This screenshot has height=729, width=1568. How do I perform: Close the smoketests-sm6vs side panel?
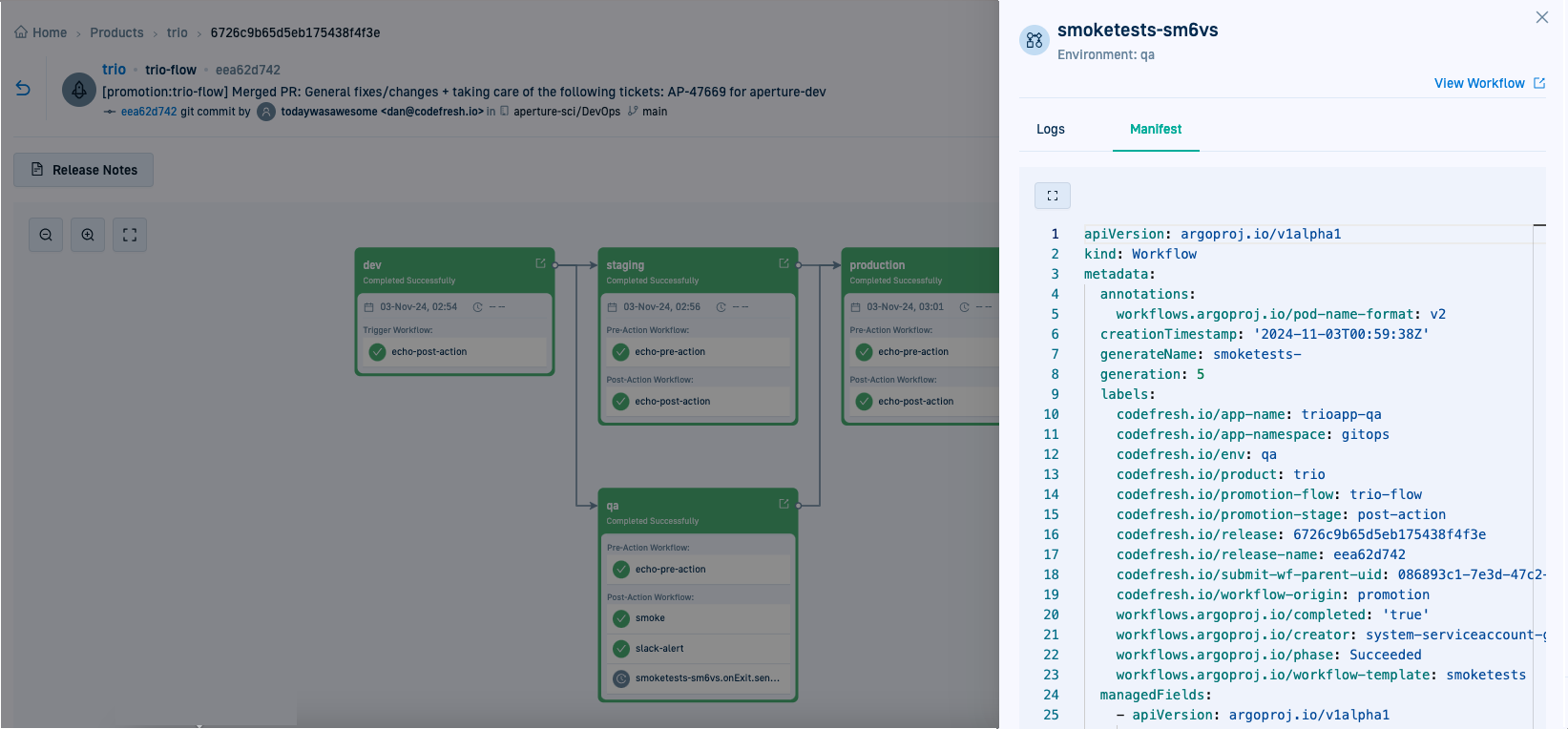click(1541, 17)
